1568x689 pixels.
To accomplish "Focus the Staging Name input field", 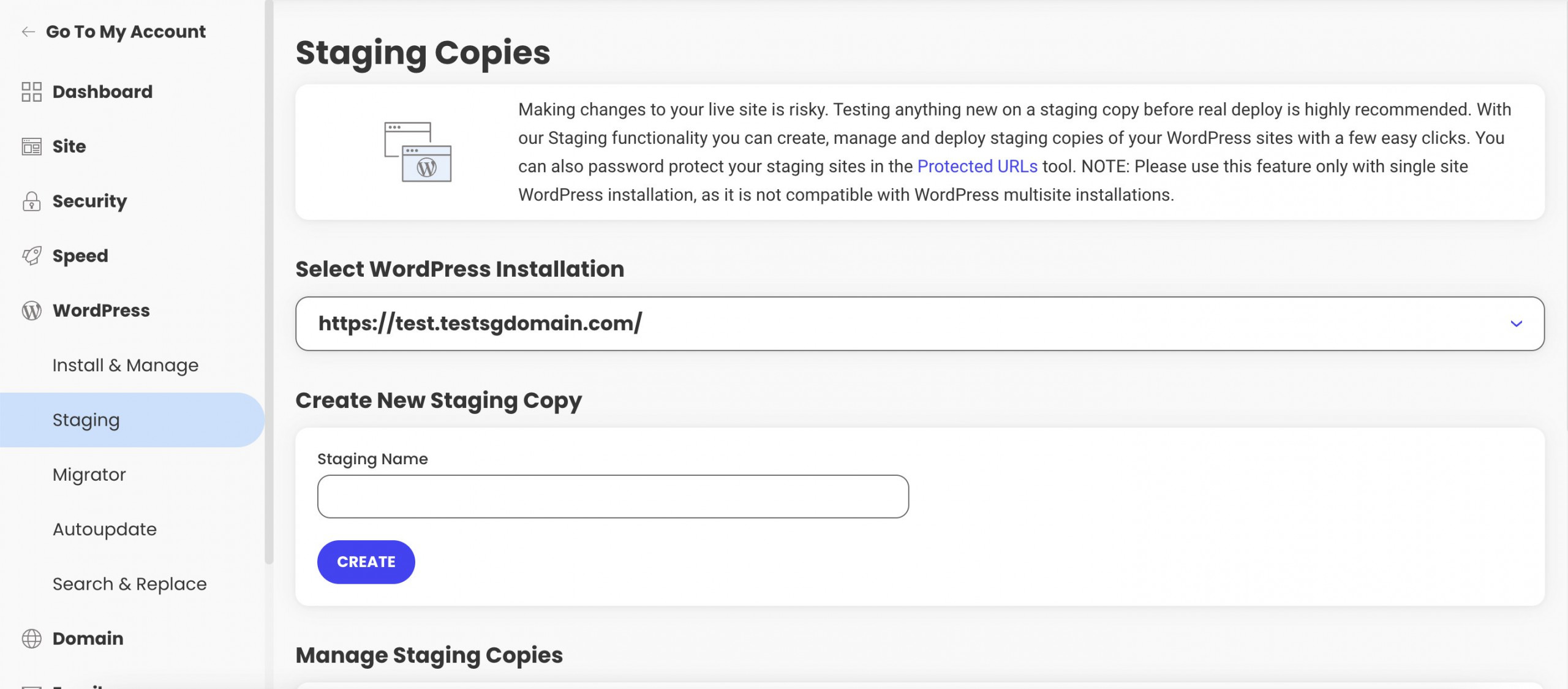I will 612,496.
